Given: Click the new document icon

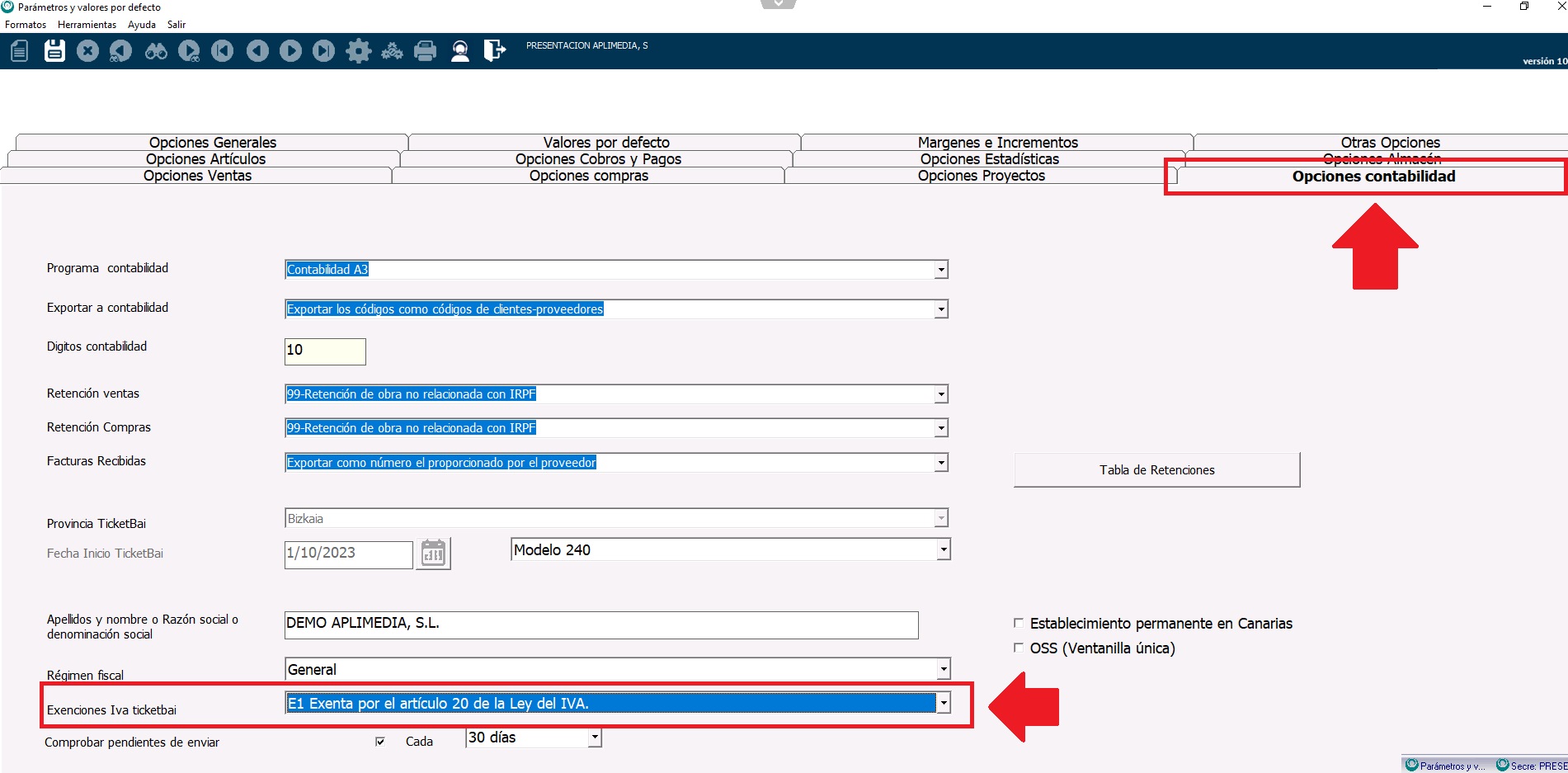Looking at the screenshot, I should point(20,51).
